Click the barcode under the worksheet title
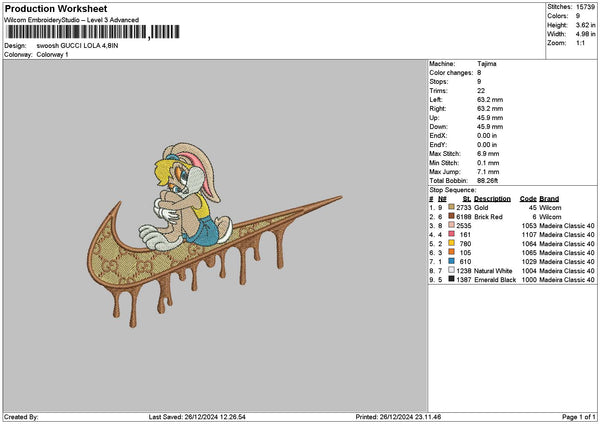The image size is (600, 424). pyautogui.click(x=92, y=32)
